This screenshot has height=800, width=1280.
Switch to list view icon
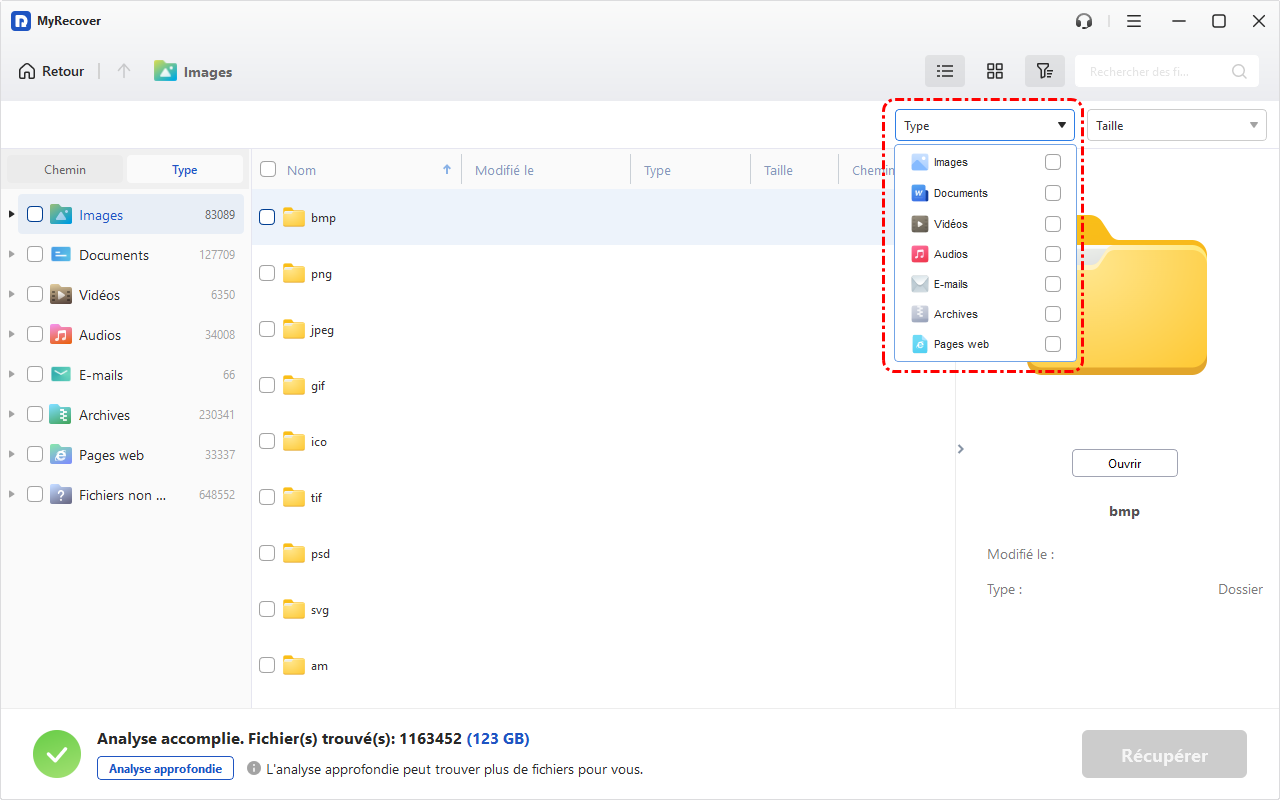[945, 71]
